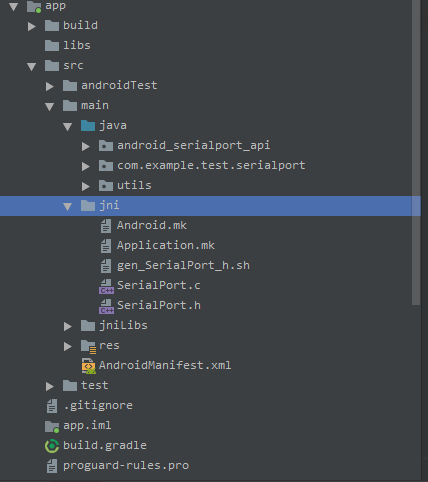Click the vertical scrollbar thumb
Screen dimensions: 428x482
[x=416, y=152]
